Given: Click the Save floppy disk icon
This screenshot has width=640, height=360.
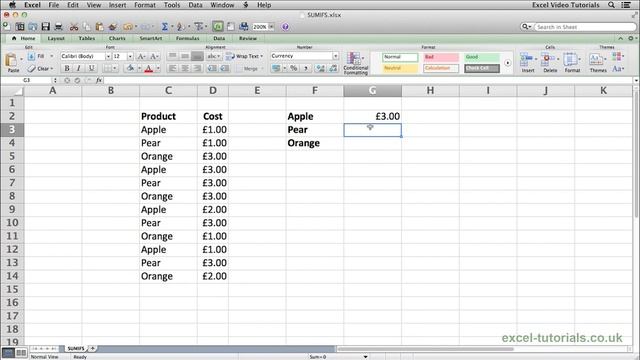Looking at the screenshot, I should pyautogui.click(x=45, y=27).
